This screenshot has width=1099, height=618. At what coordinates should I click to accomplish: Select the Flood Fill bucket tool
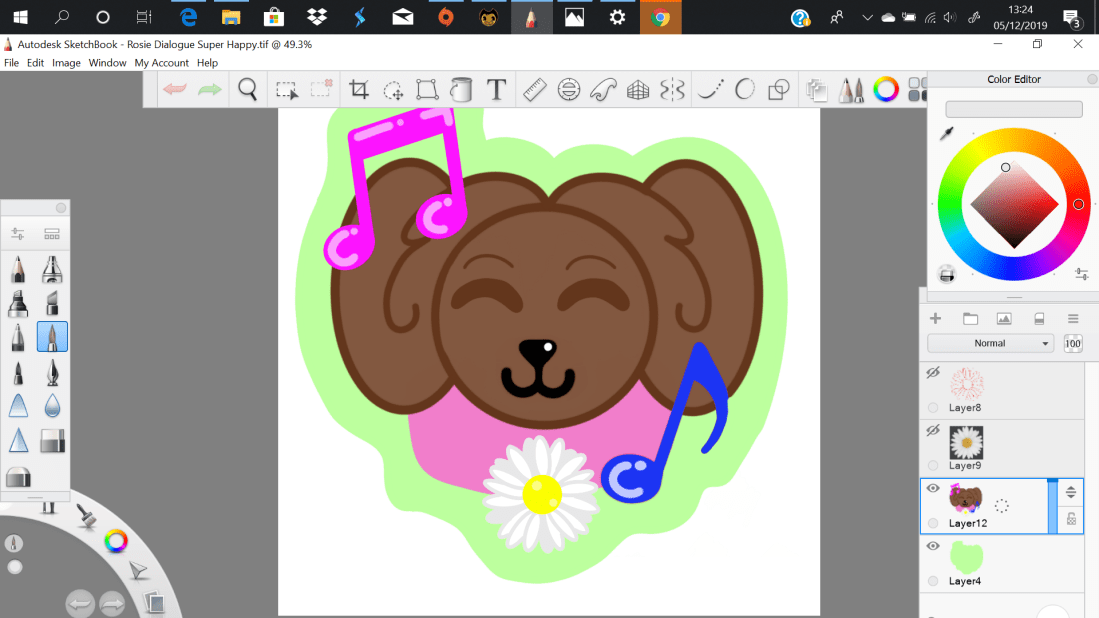click(x=461, y=90)
